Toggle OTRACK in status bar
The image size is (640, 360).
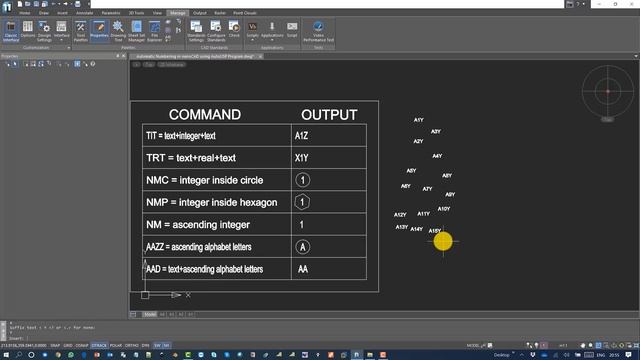click(99, 346)
